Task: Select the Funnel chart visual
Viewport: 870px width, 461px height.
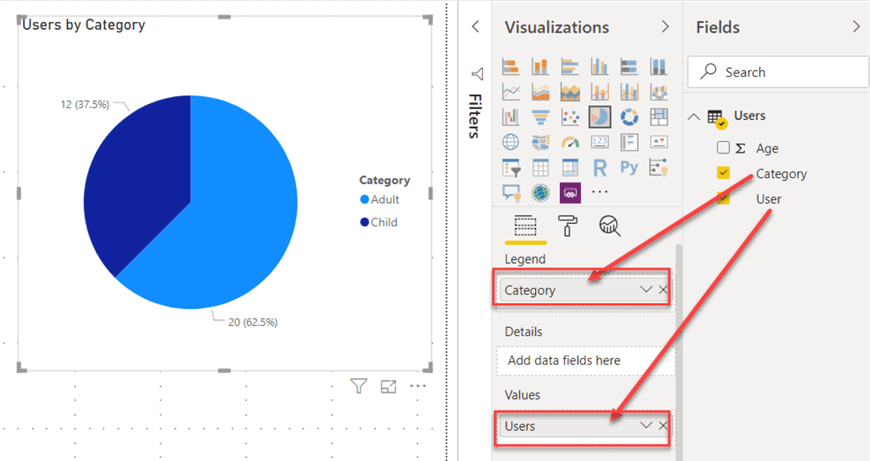Action: tap(540, 117)
